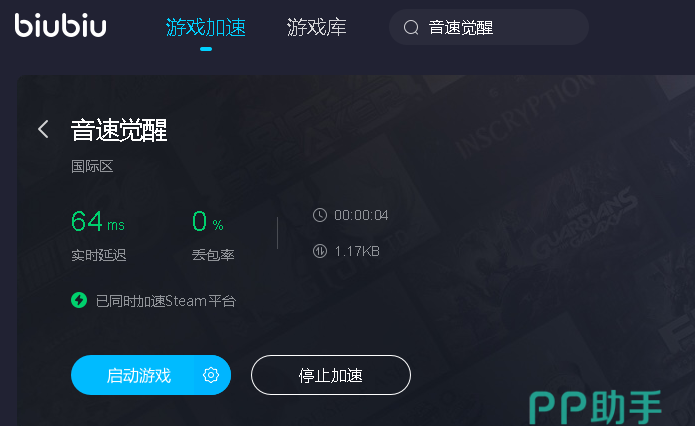The width and height of the screenshot is (695, 426).
Task: Click the 00:00:04 elapsed timer
Action: (361, 215)
